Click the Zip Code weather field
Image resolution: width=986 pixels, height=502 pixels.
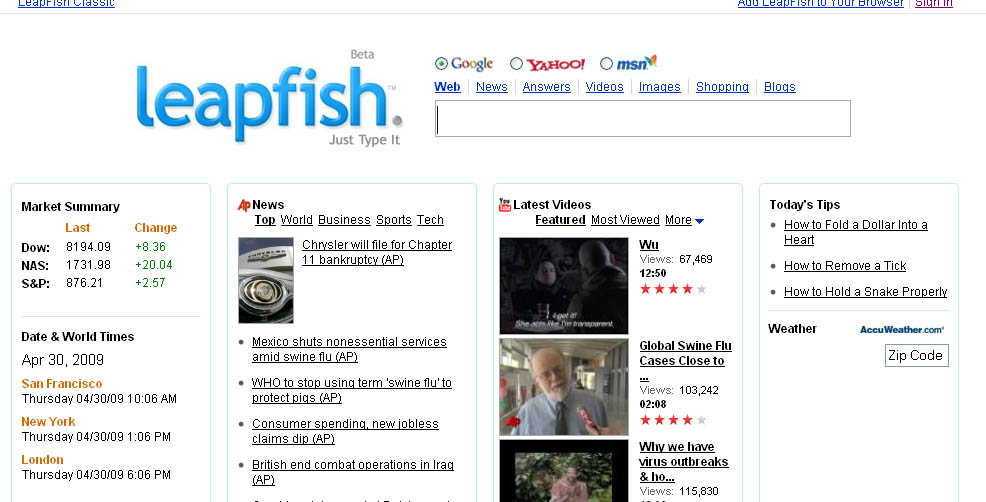coord(916,355)
